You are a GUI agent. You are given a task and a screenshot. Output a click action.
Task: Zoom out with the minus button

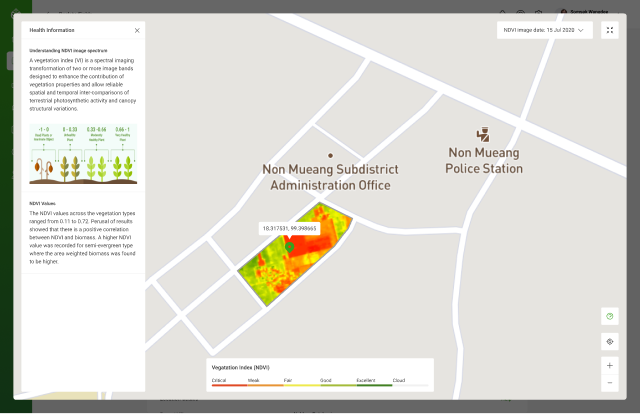(610, 383)
